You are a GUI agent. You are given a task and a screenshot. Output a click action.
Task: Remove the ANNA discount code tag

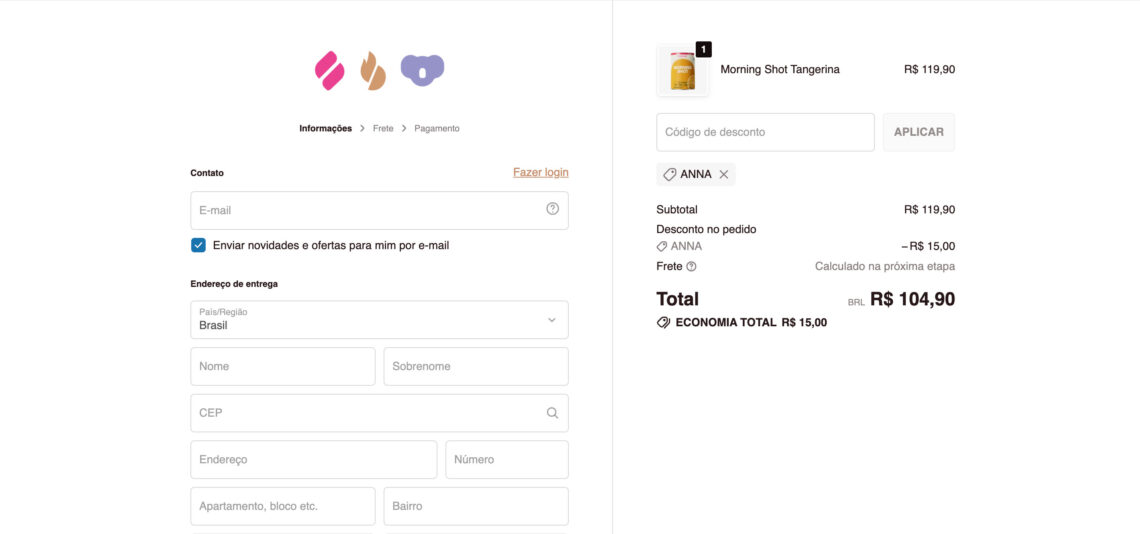pyautogui.click(x=723, y=174)
